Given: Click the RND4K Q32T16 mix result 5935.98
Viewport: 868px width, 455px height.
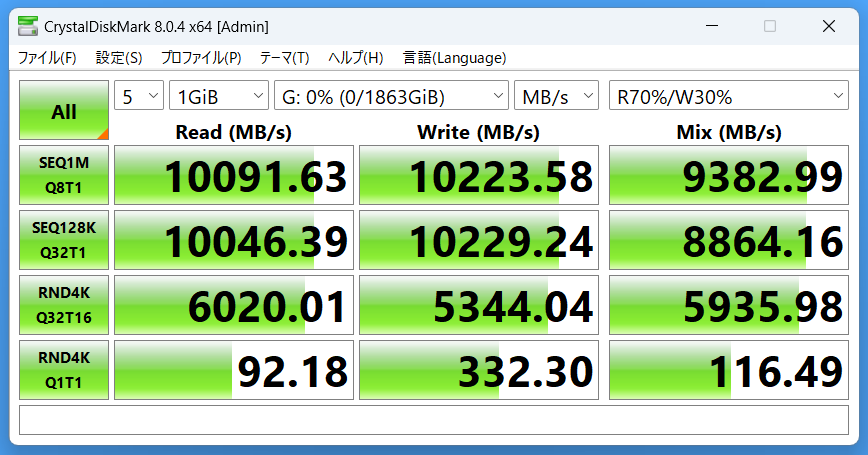Looking at the screenshot, I should [x=728, y=305].
